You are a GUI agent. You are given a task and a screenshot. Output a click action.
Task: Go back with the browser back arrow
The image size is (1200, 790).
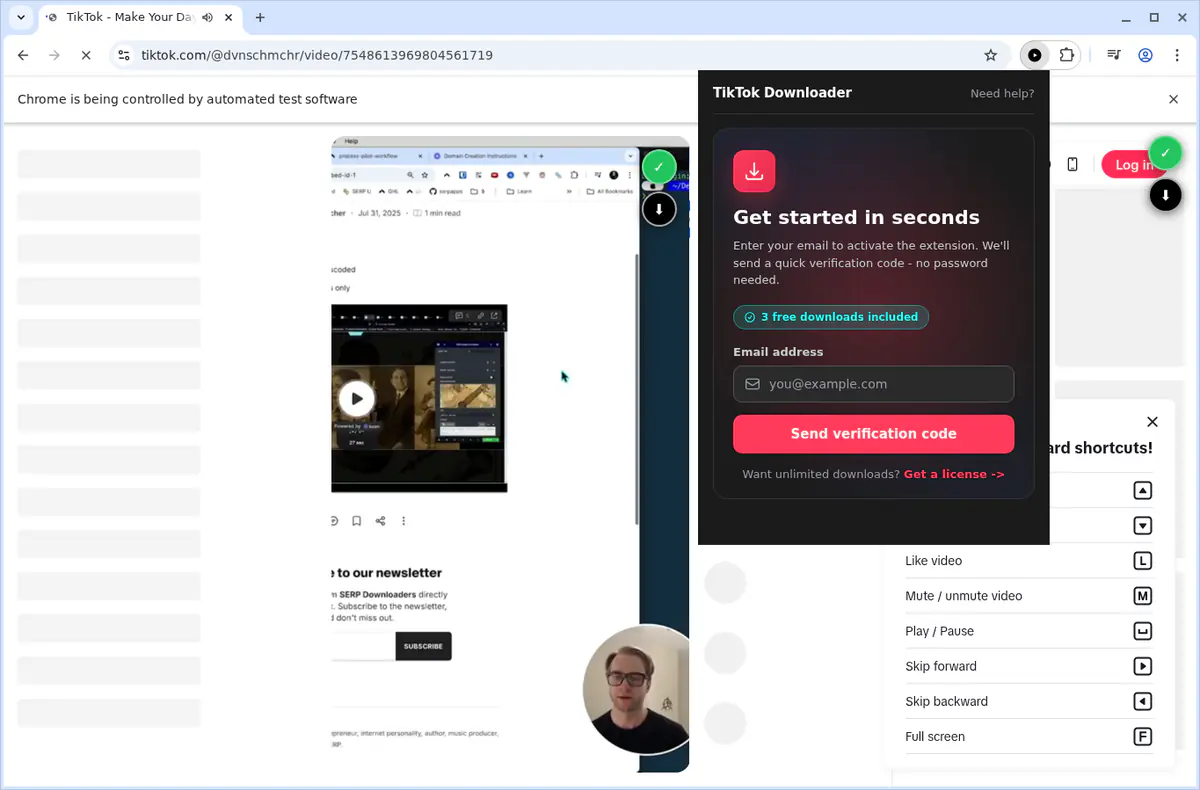(23, 55)
